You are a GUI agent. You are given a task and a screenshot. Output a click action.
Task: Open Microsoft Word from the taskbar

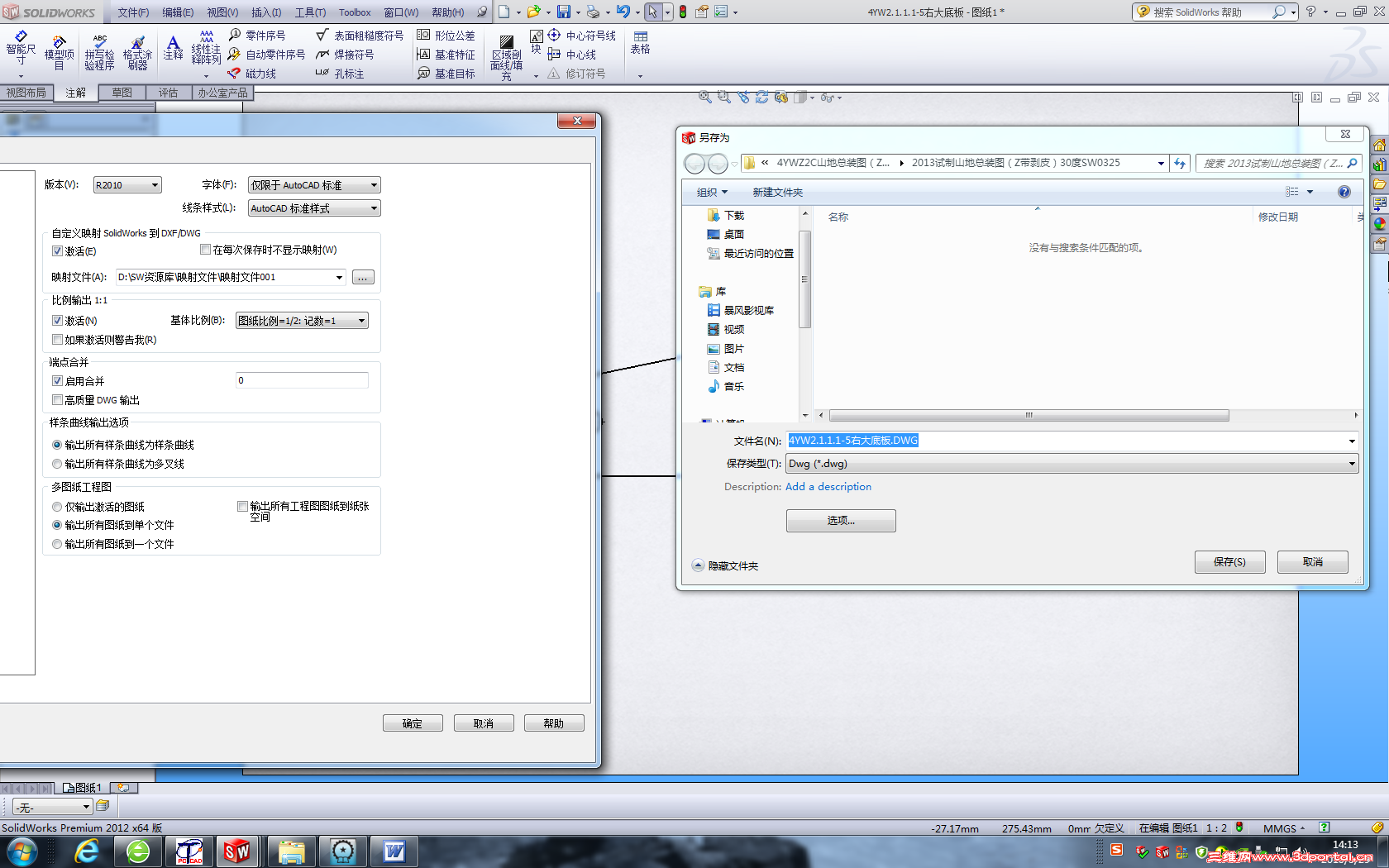(394, 851)
